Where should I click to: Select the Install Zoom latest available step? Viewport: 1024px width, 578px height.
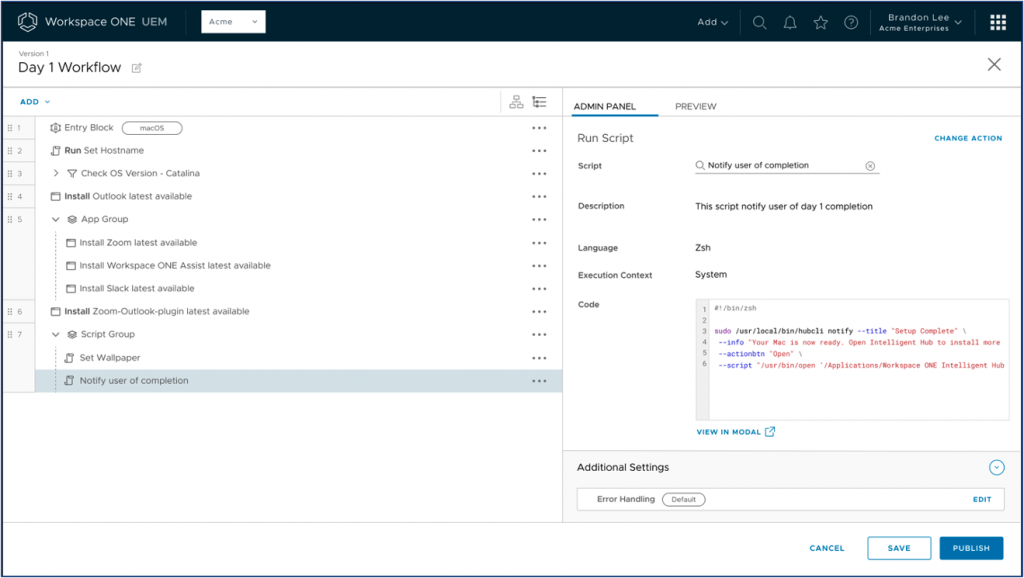tap(138, 243)
